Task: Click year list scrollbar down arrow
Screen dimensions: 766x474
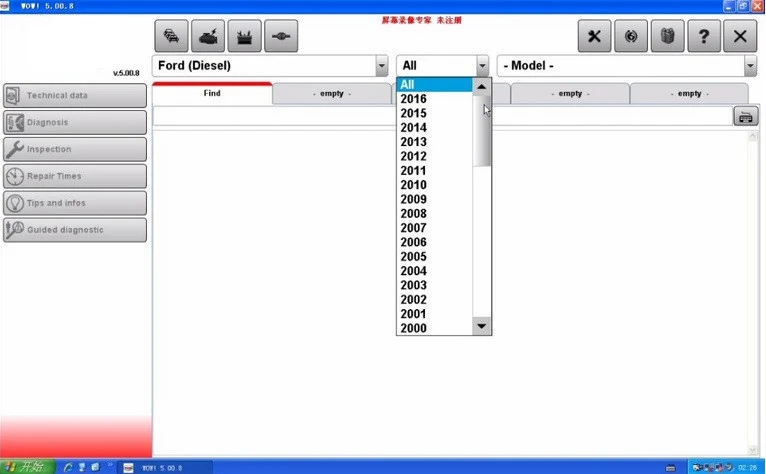Action: pyautogui.click(x=482, y=326)
